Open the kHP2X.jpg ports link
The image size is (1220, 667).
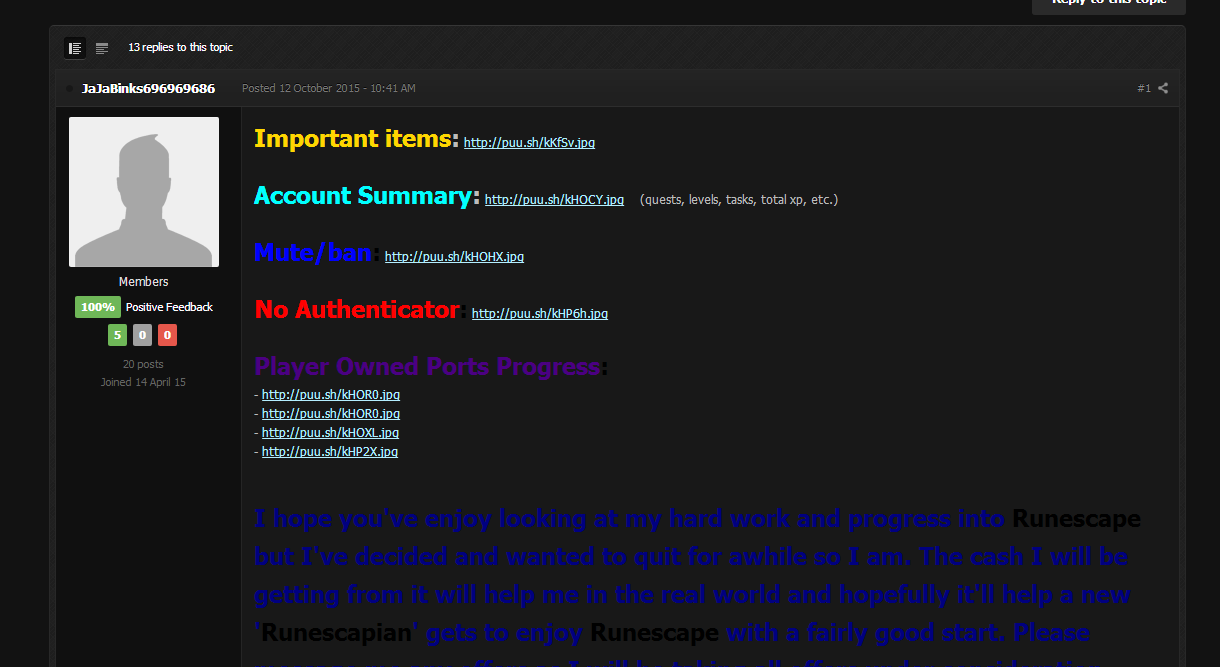pos(330,452)
